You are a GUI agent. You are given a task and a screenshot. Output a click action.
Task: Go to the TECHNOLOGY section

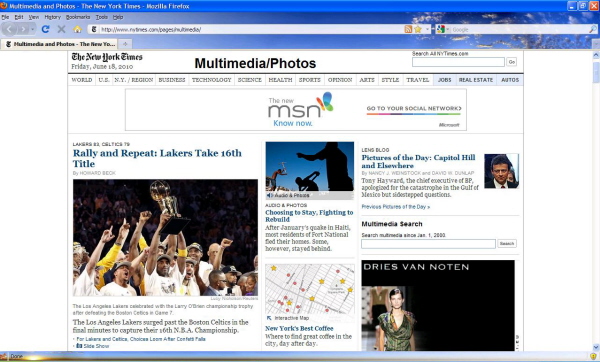211,80
